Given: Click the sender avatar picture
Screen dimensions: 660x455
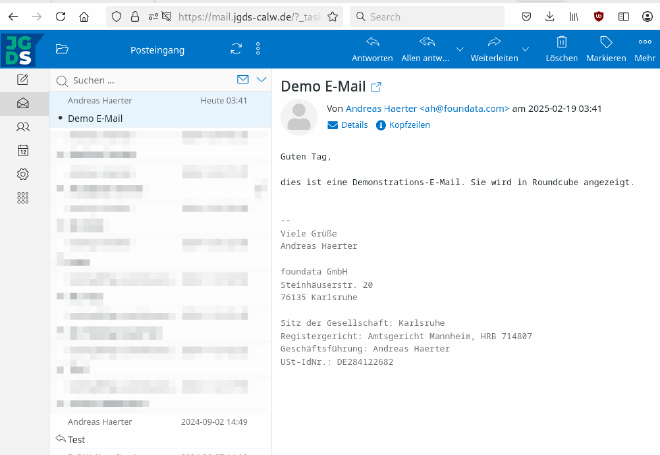Looking at the screenshot, I should pyautogui.click(x=299, y=117).
